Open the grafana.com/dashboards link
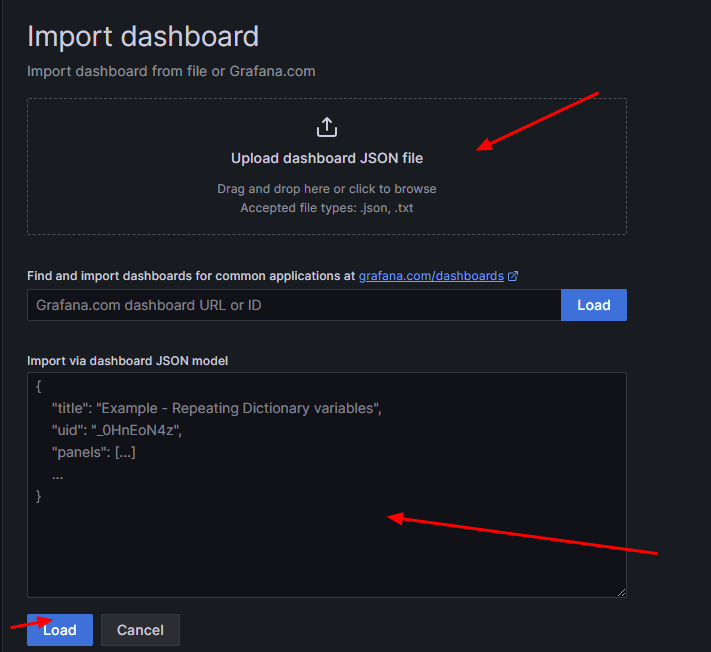Viewport: 711px width, 652px height. coord(431,276)
